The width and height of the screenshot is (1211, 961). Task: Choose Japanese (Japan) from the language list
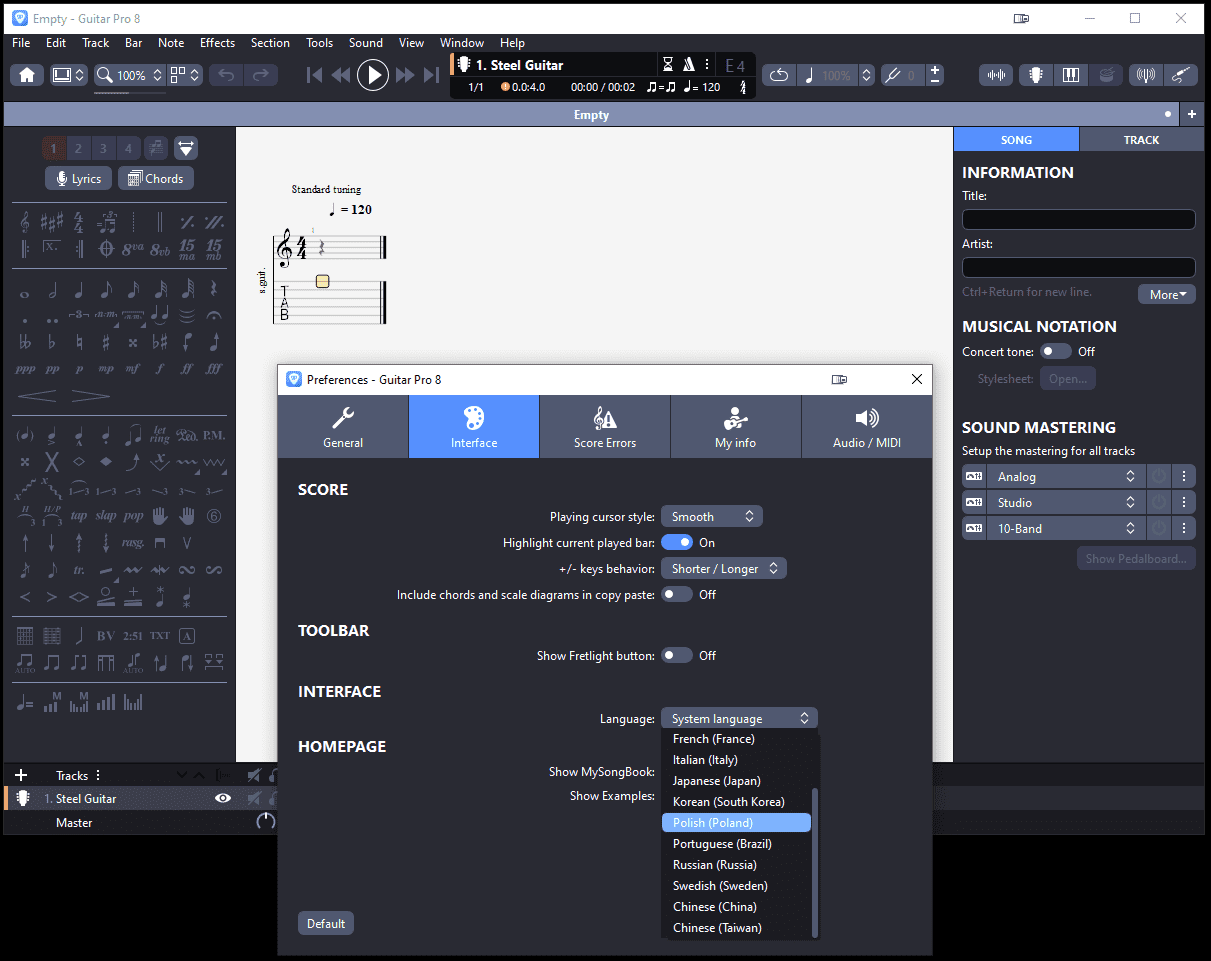(x=736, y=781)
